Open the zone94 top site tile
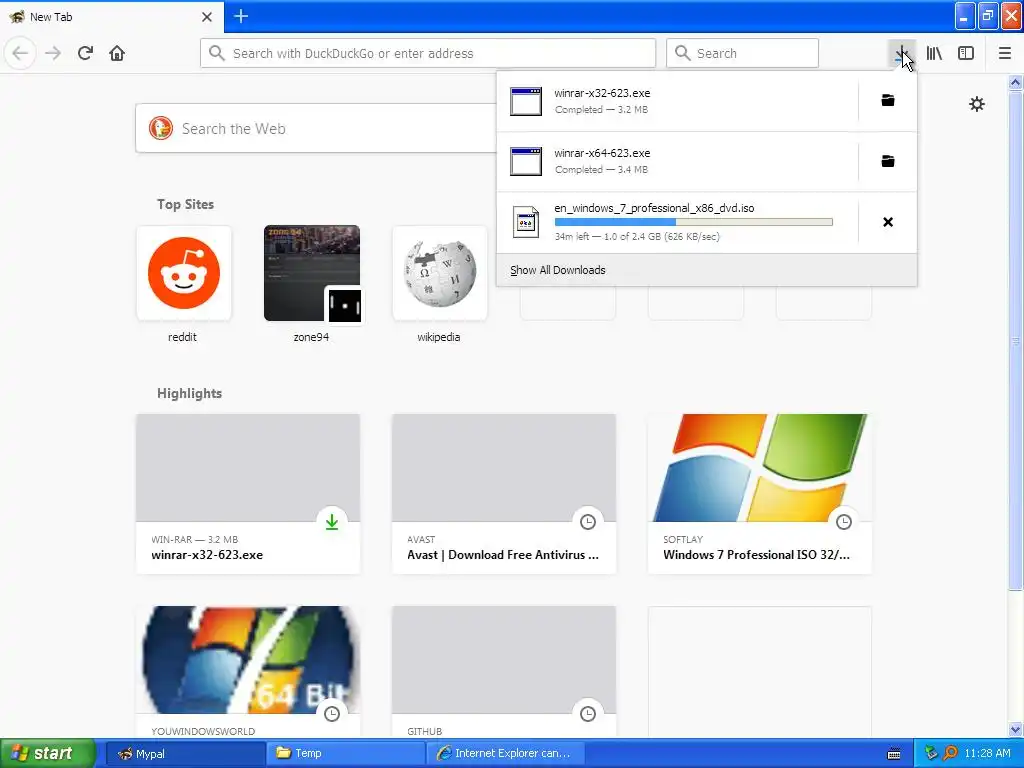This screenshot has height=768, width=1024. coord(312,273)
